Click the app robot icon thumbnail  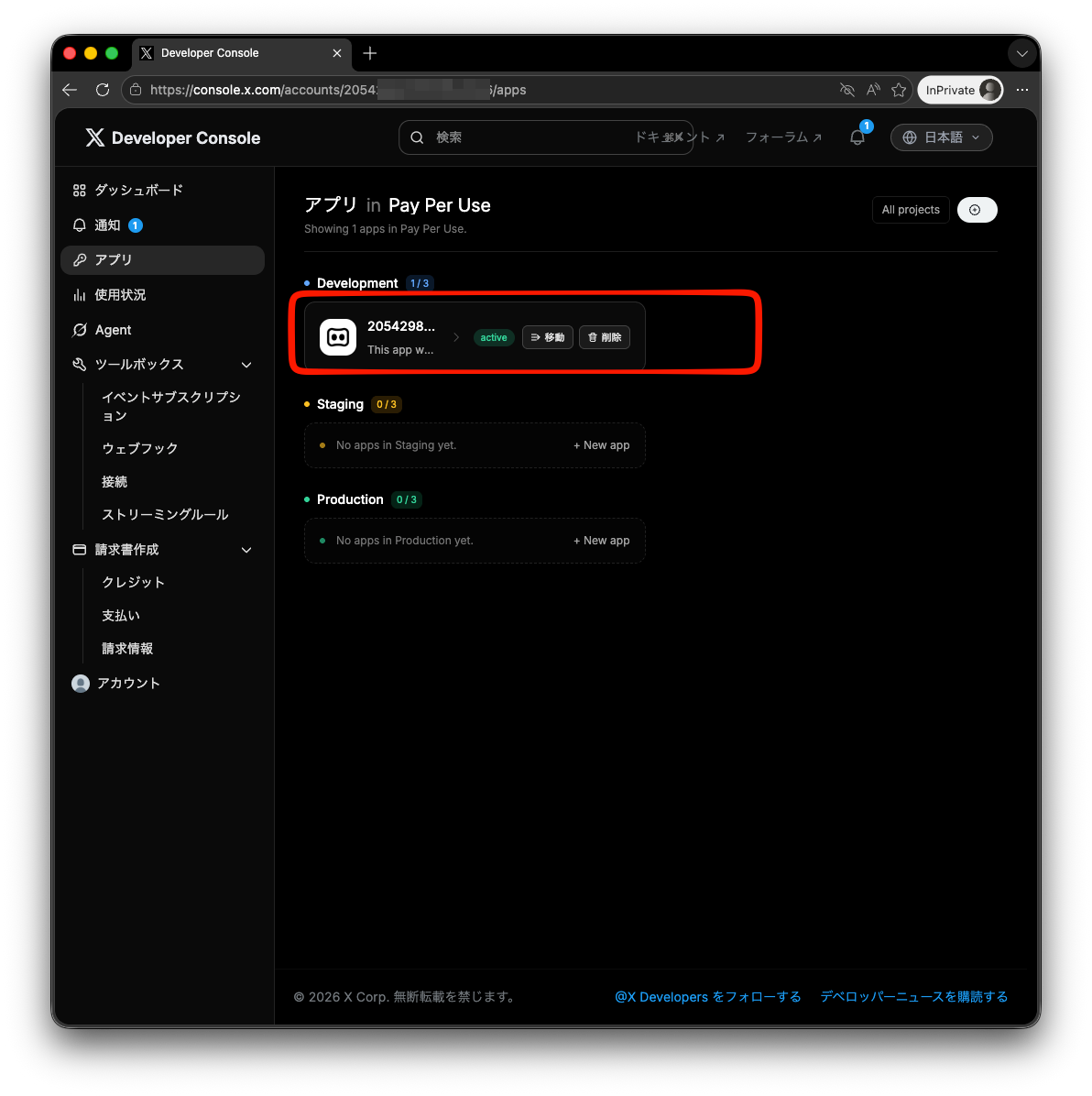(x=338, y=337)
